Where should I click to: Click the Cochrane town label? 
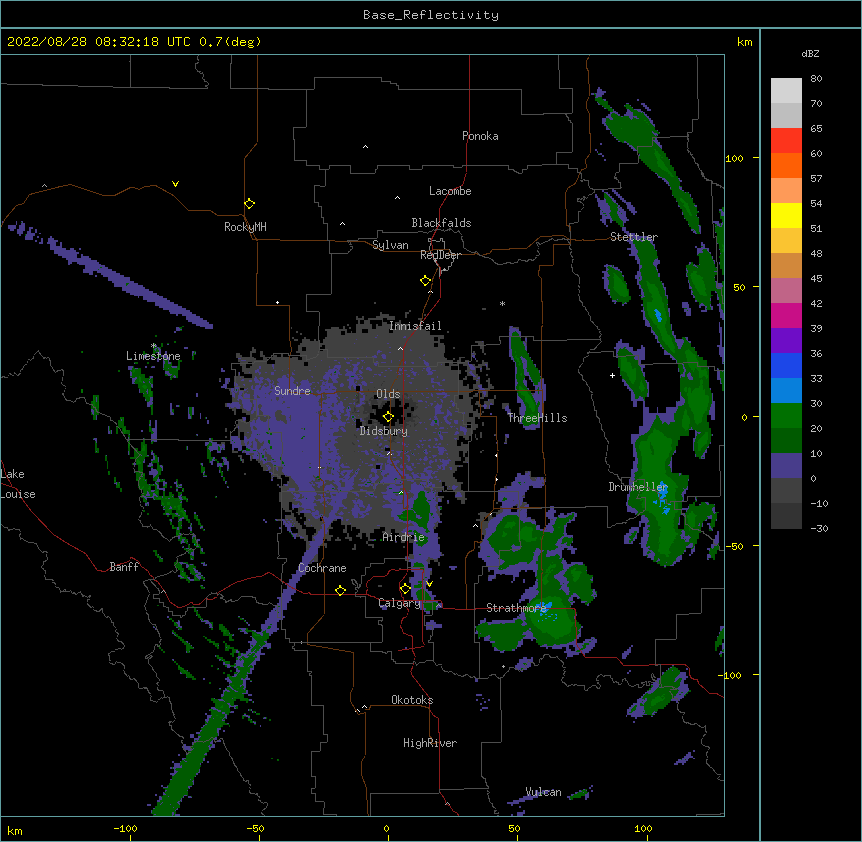pyautogui.click(x=322, y=568)
